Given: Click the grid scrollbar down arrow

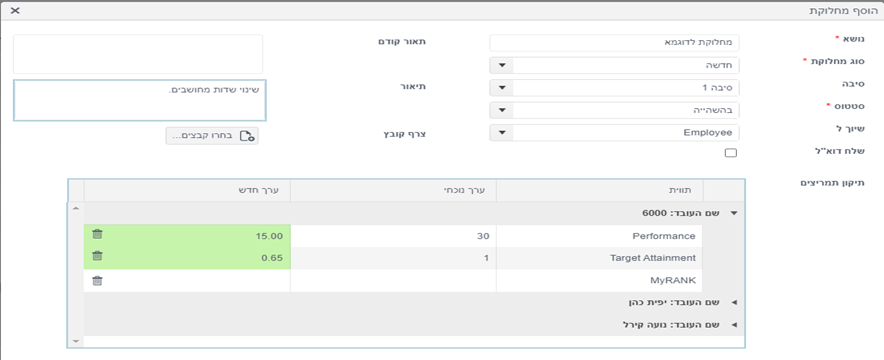Looking at the screenshot, I should pyautogui.click(x=76, y=341).
